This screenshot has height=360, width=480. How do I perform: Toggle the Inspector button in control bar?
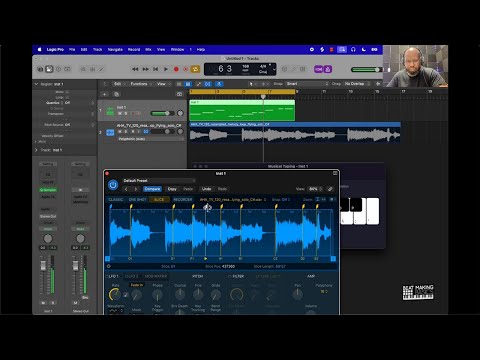pos(49,69)
